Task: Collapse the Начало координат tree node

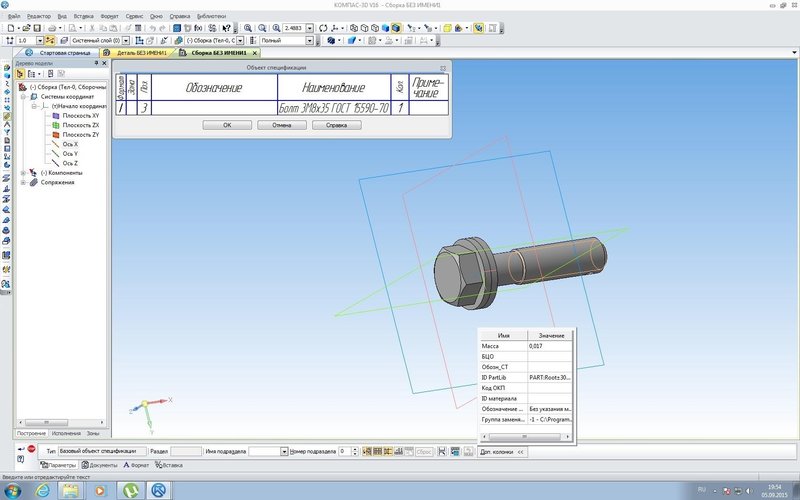Action: pos(34,106)
